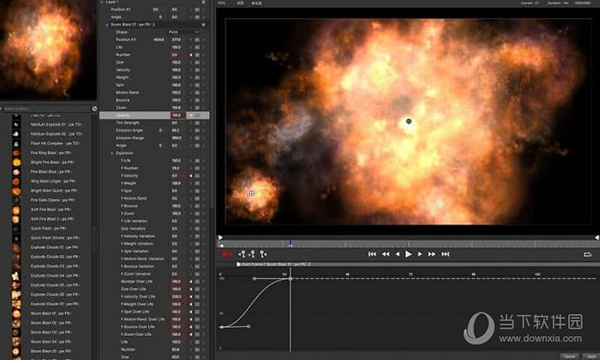Click the rewind double-arrow button
The image size is (600, 360).
tap(386, 254)
